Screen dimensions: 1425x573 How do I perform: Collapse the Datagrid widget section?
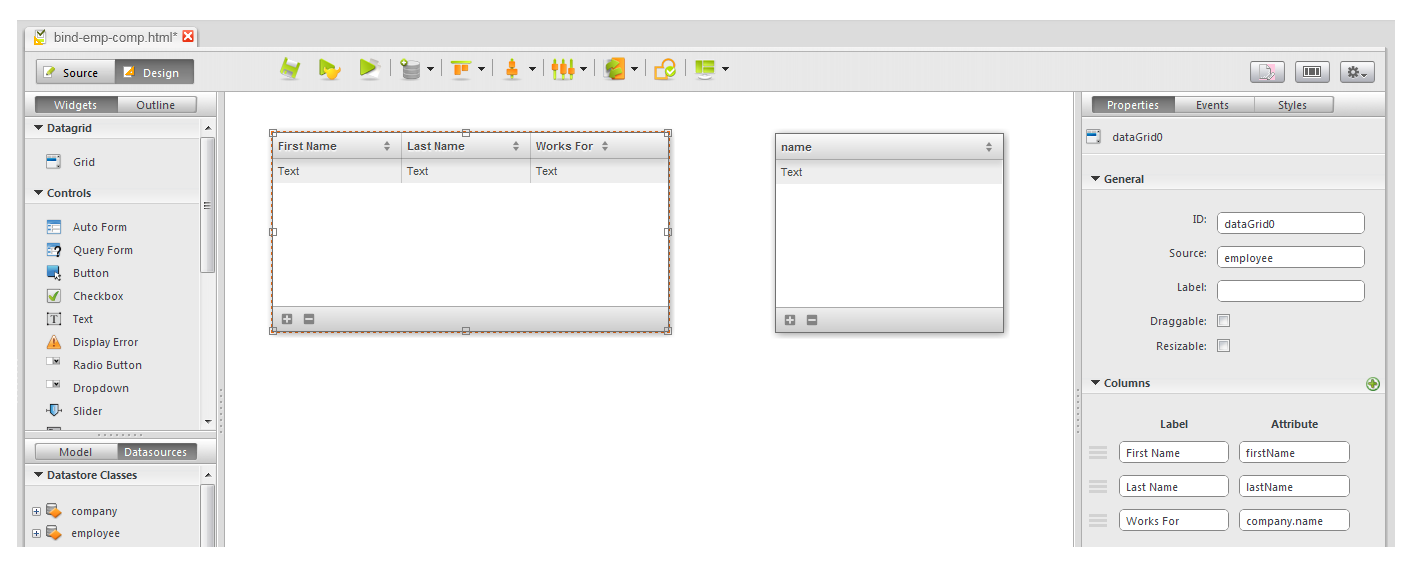coord(39,128)
